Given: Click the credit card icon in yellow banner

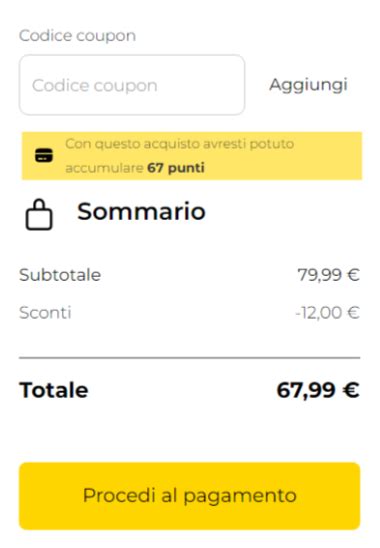Looking at the screenshot, I should click(44, 156).
